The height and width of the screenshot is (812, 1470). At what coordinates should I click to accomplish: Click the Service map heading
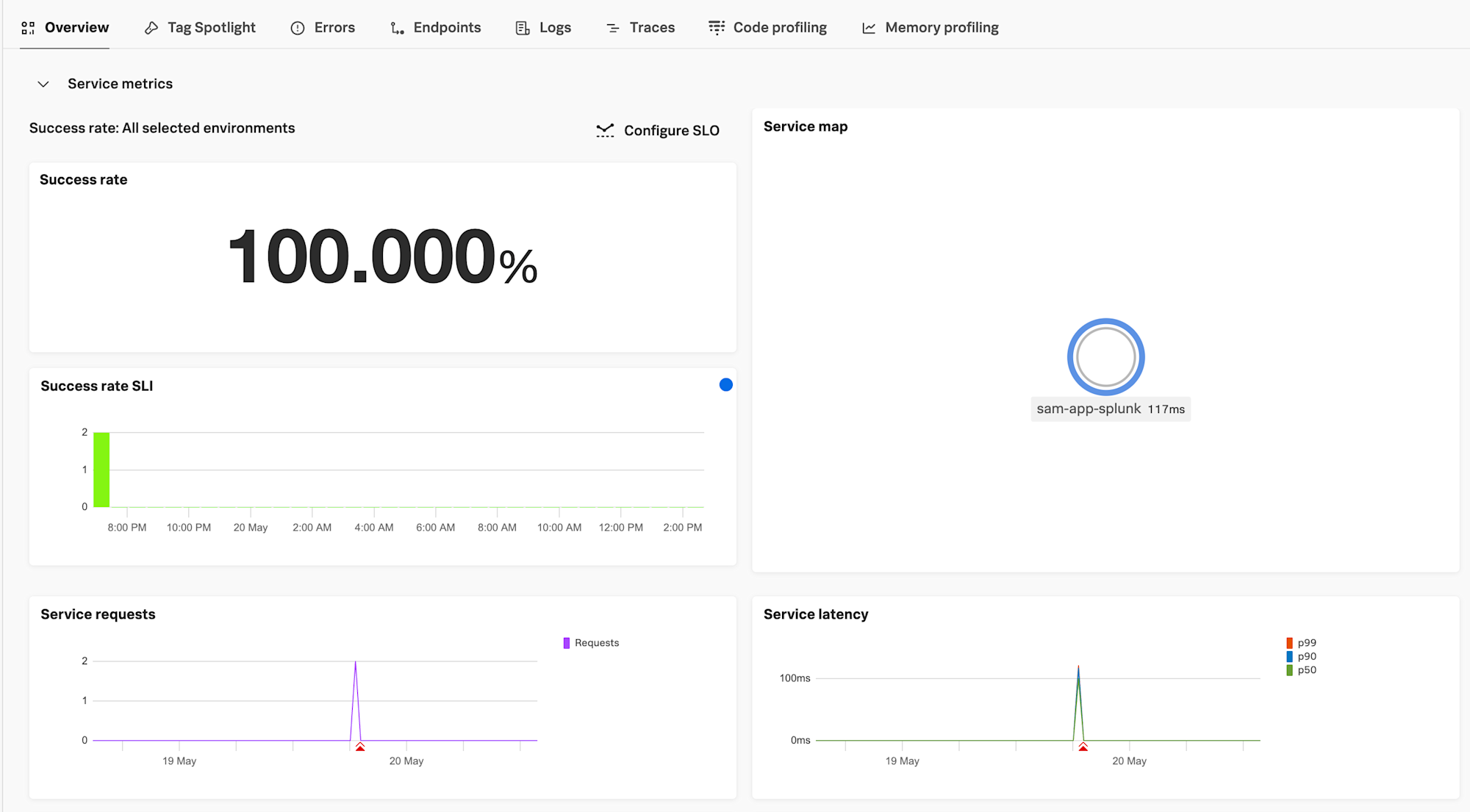(x=806, y=126)
